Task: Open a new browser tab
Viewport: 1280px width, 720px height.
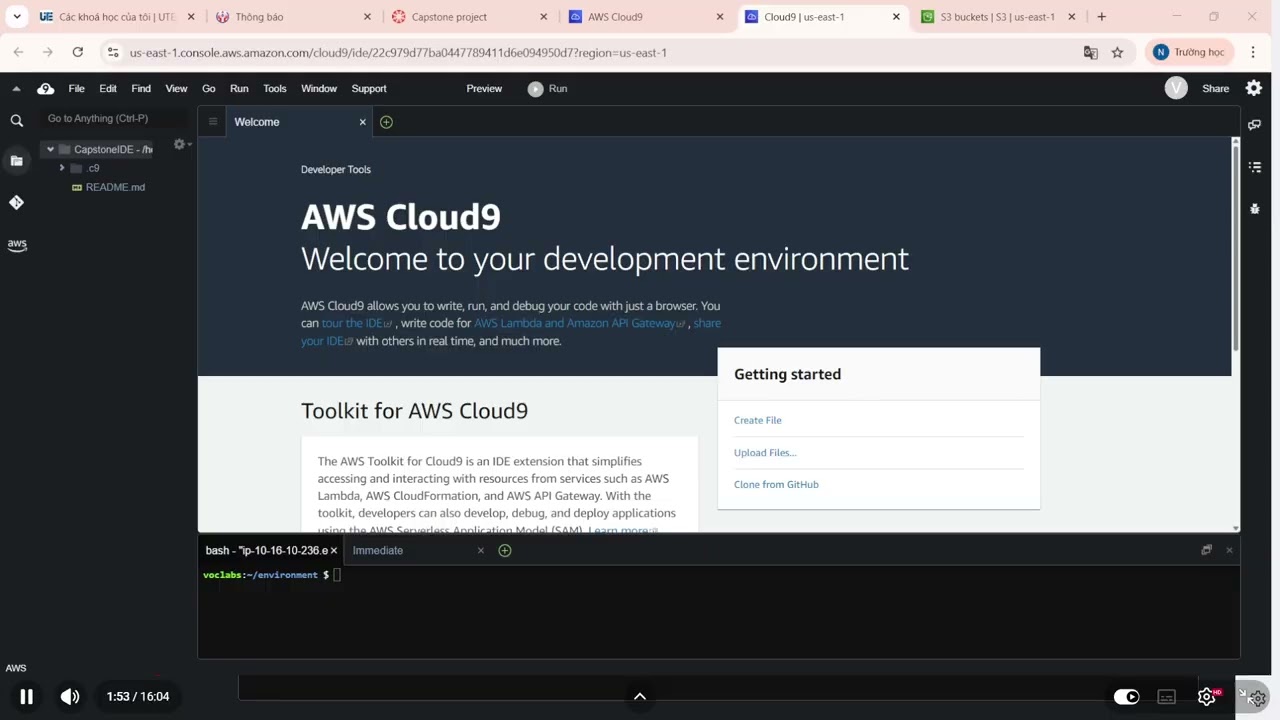Action: pyautogui.click(x=1101, y=17)
